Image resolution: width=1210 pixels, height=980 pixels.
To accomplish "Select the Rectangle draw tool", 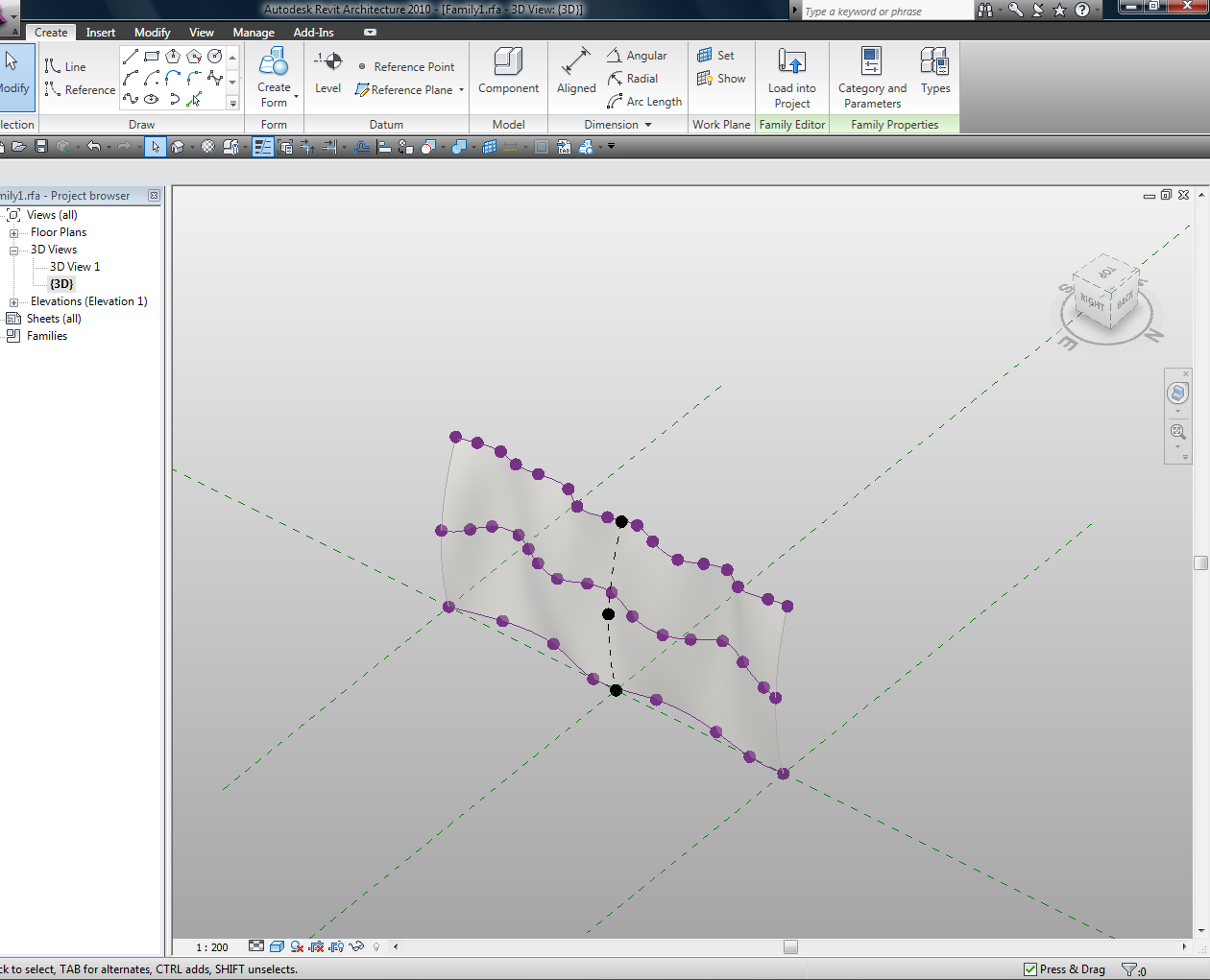I will [x=152, y=57].
